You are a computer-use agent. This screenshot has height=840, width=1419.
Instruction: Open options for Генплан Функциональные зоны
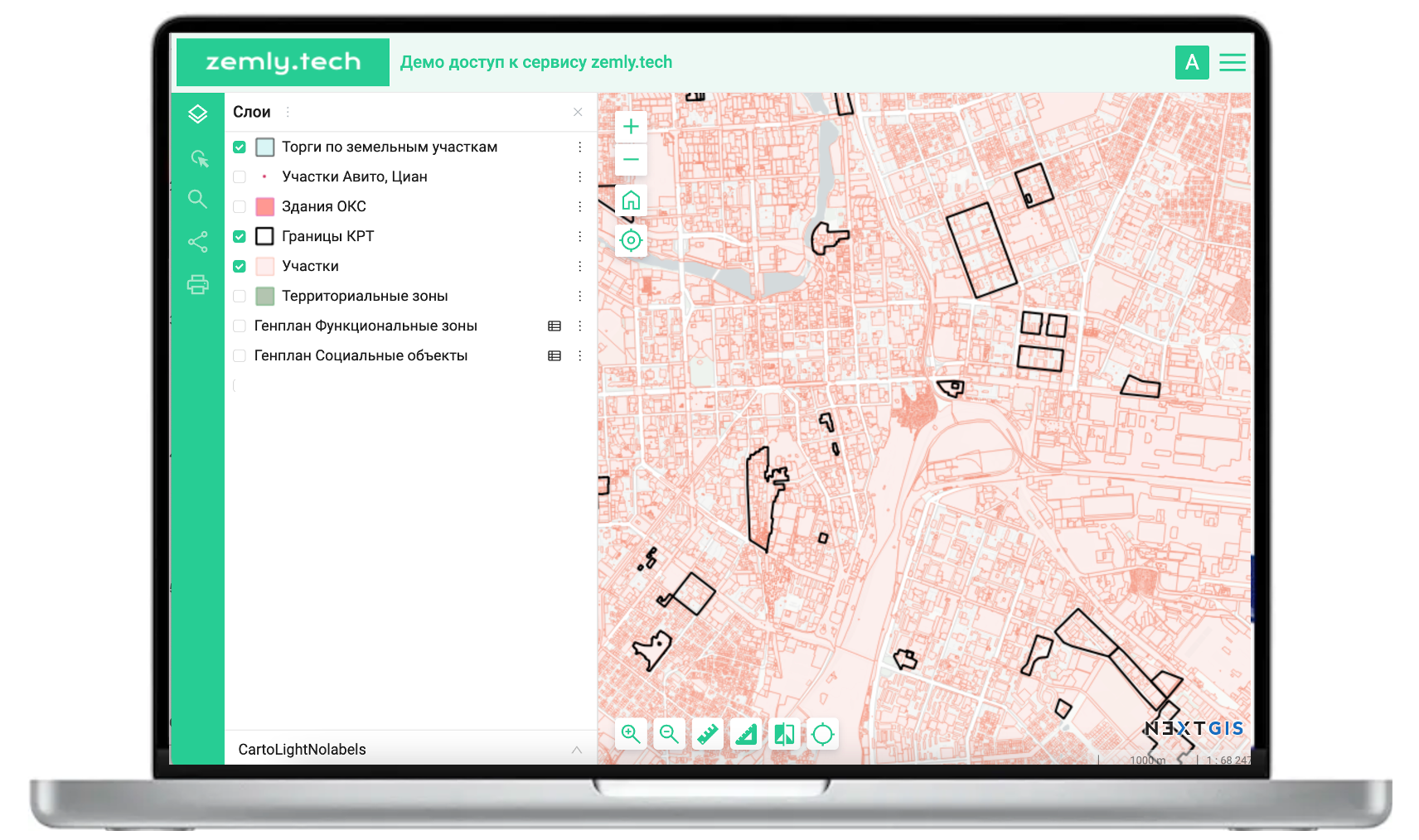click(x=579, y=326)
